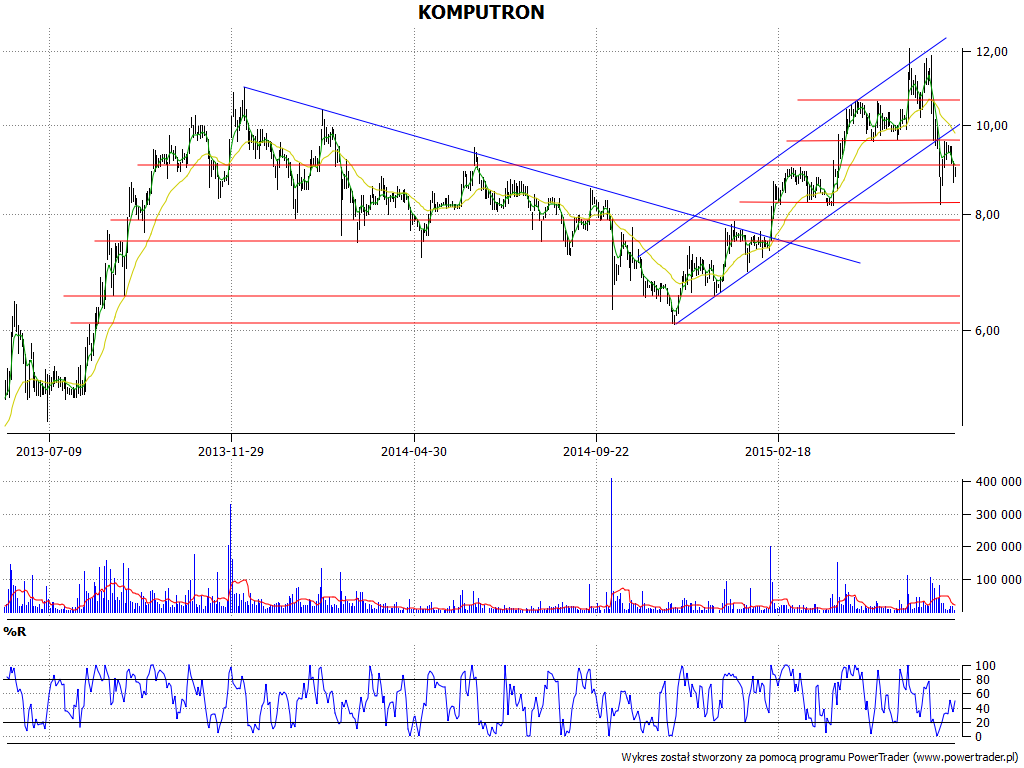Click the %R indicator panel label

click(15, 632)
